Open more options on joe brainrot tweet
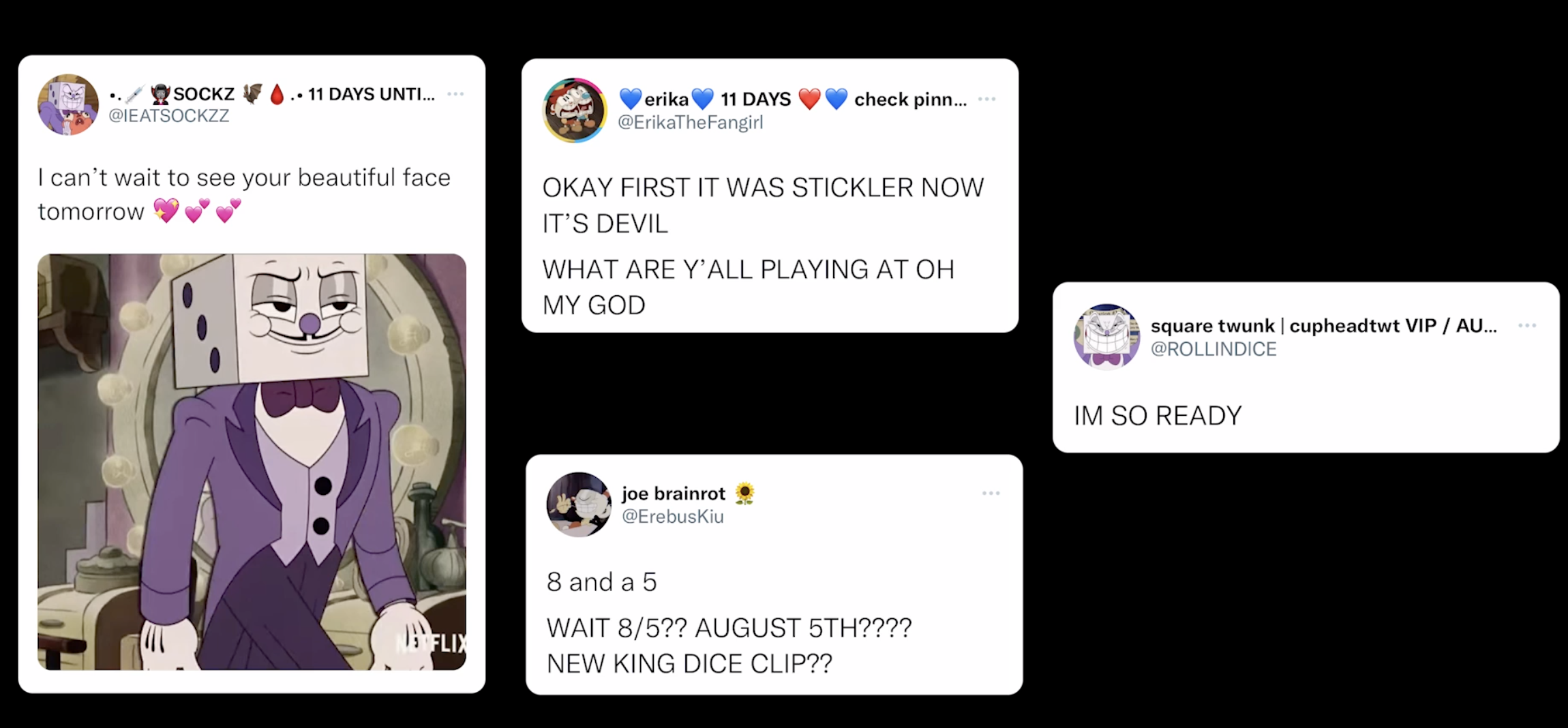This screenshot has width=1568, height=728. click(991, 493)
